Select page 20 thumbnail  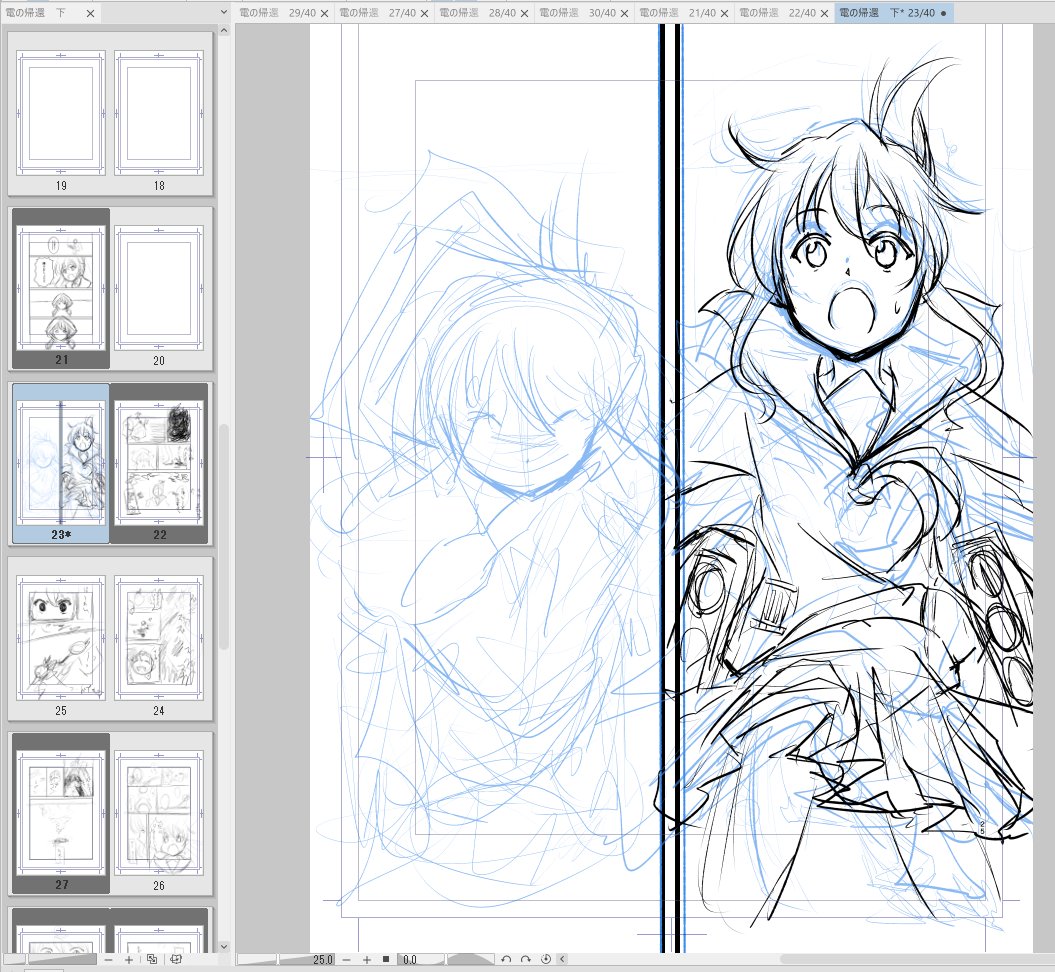159,288
